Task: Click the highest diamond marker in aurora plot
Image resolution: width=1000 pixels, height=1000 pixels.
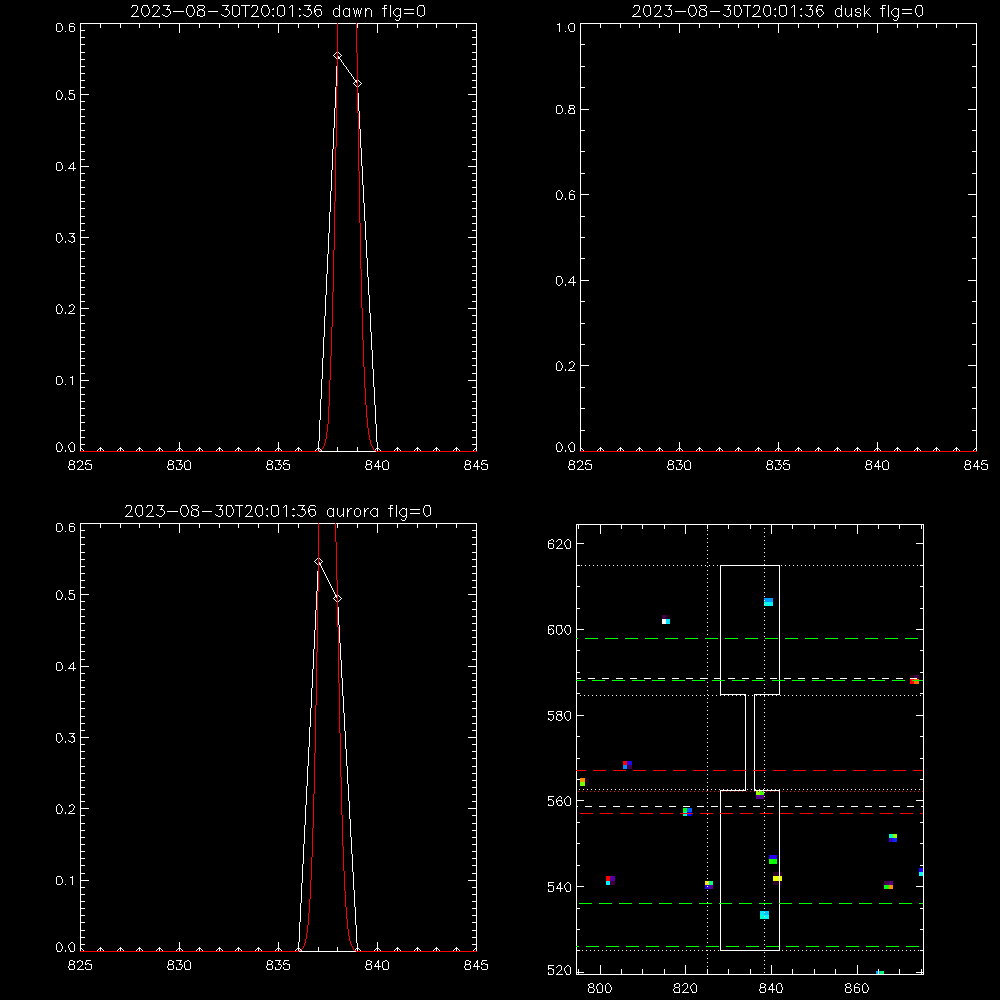Action: pyautogui.click(x=318, y=562)
